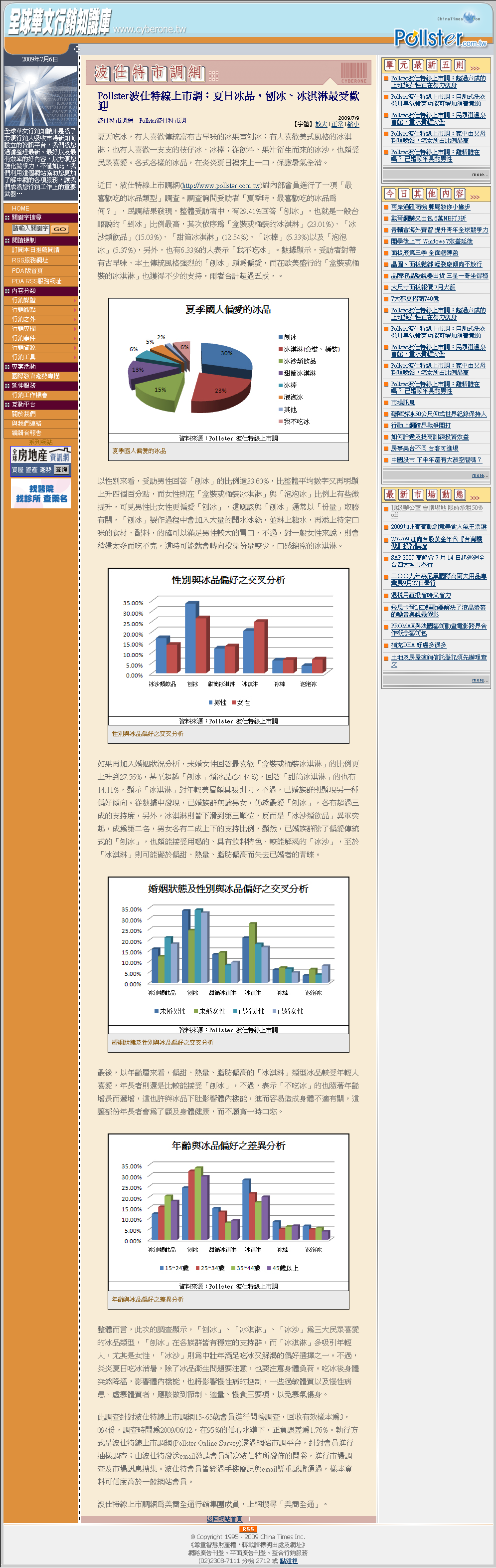Open the http://www.pollster.com.tw link in the article

coord(221,186)
